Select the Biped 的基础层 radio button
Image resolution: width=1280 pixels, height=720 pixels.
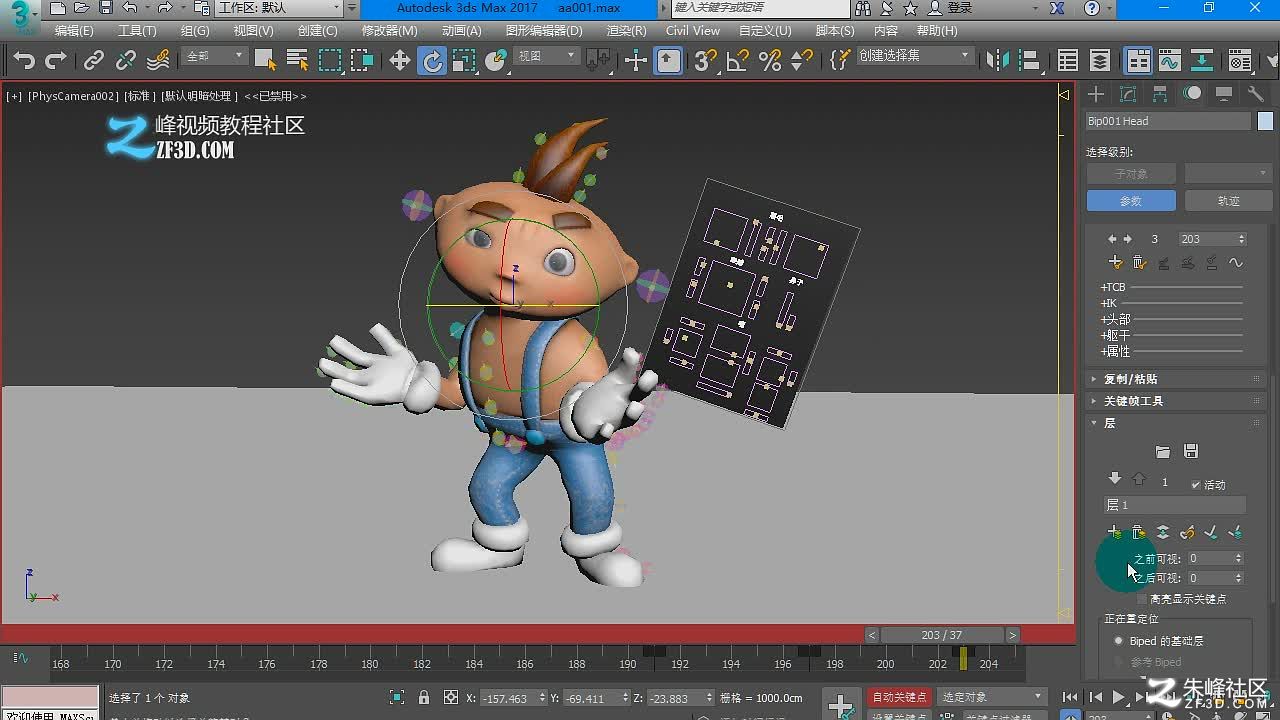1119,641
